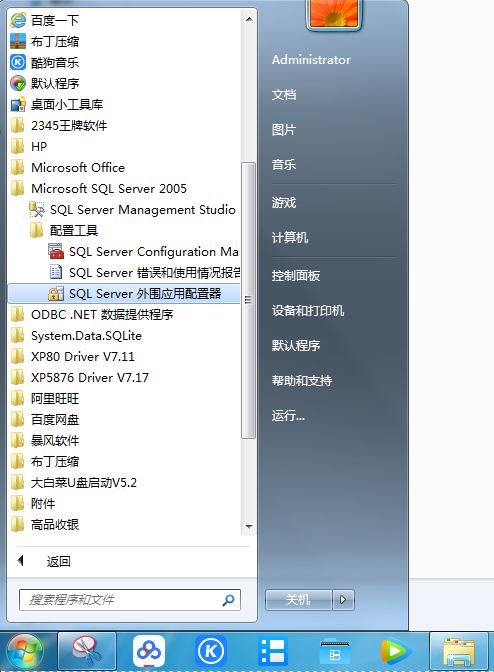Image resolution: width=494 pixels, height=672 pixels.
Task: Open Windows Explorer from taskbar
Action: pyautogui.click(x=459, y=651)
